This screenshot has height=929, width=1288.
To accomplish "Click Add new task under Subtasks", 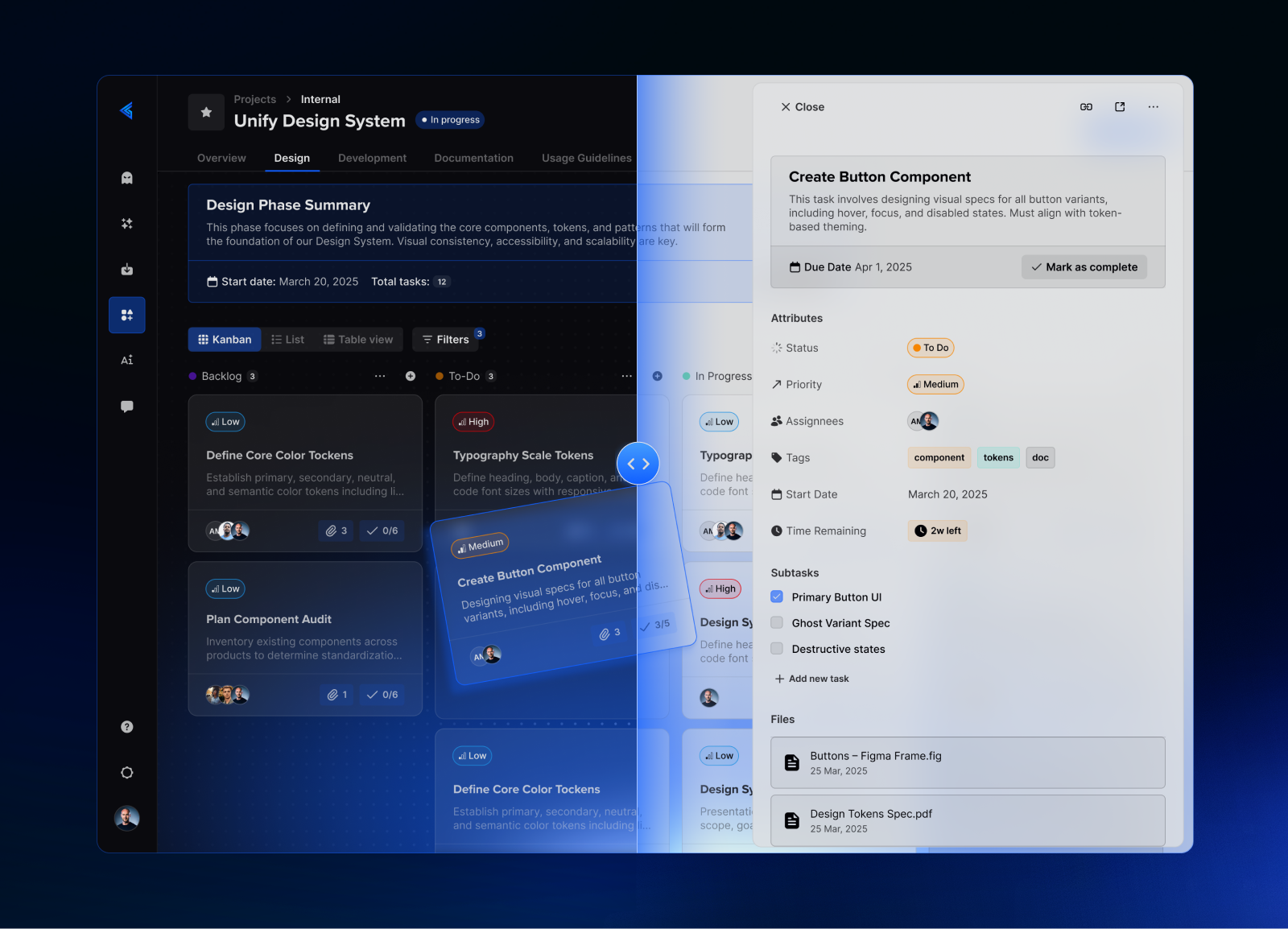I will click(x=811, y=679).
